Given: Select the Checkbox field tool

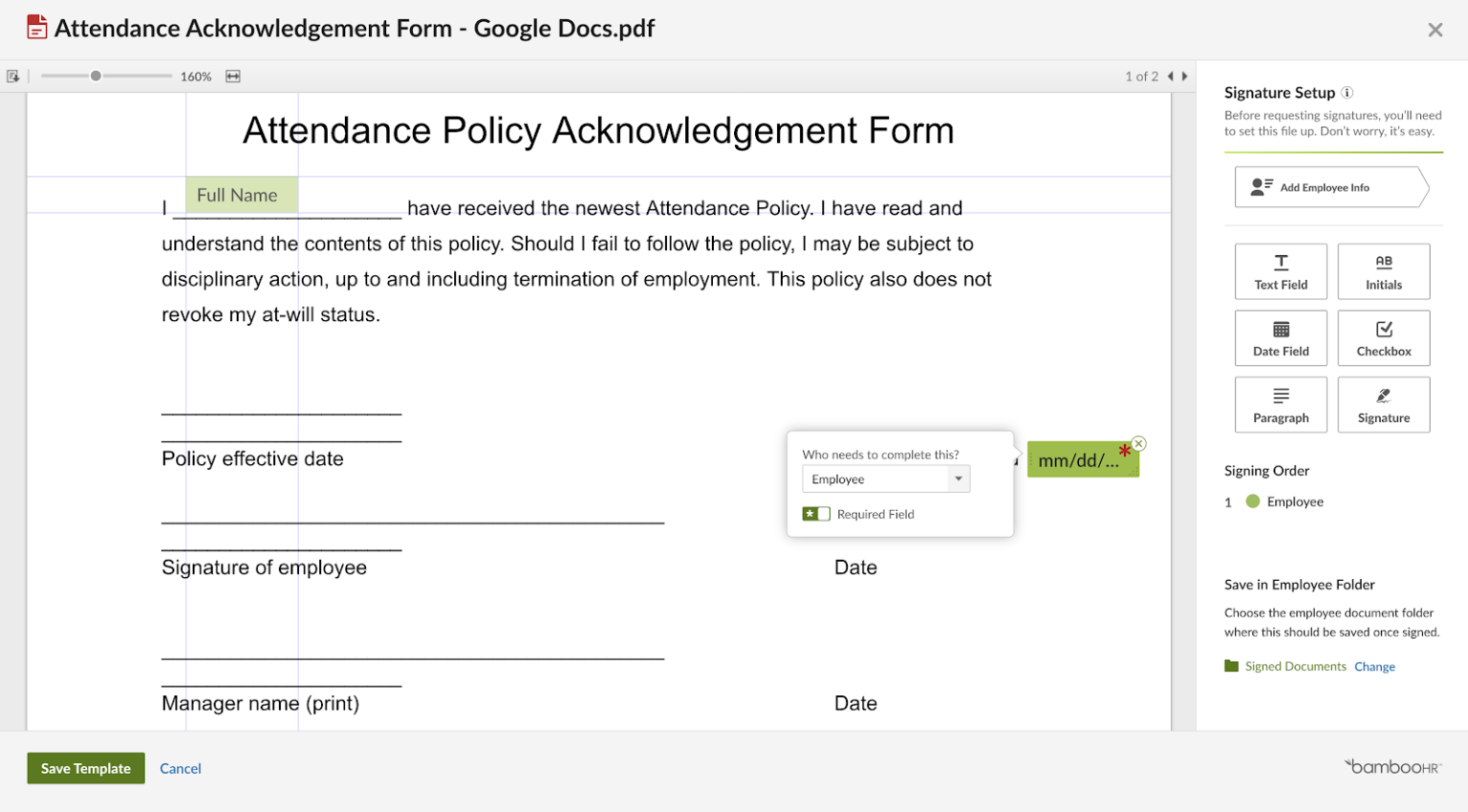Looking at the screenshot, I should (1383, 337).
